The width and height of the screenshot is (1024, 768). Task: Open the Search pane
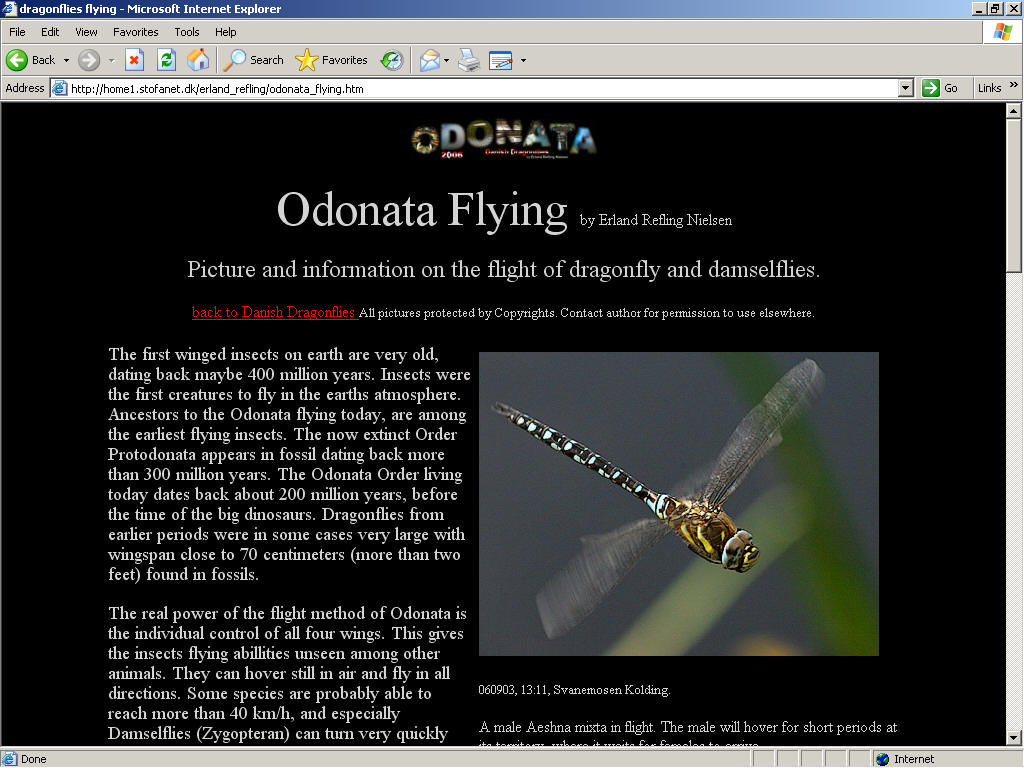pyautogui.click(x=254, y=60)
